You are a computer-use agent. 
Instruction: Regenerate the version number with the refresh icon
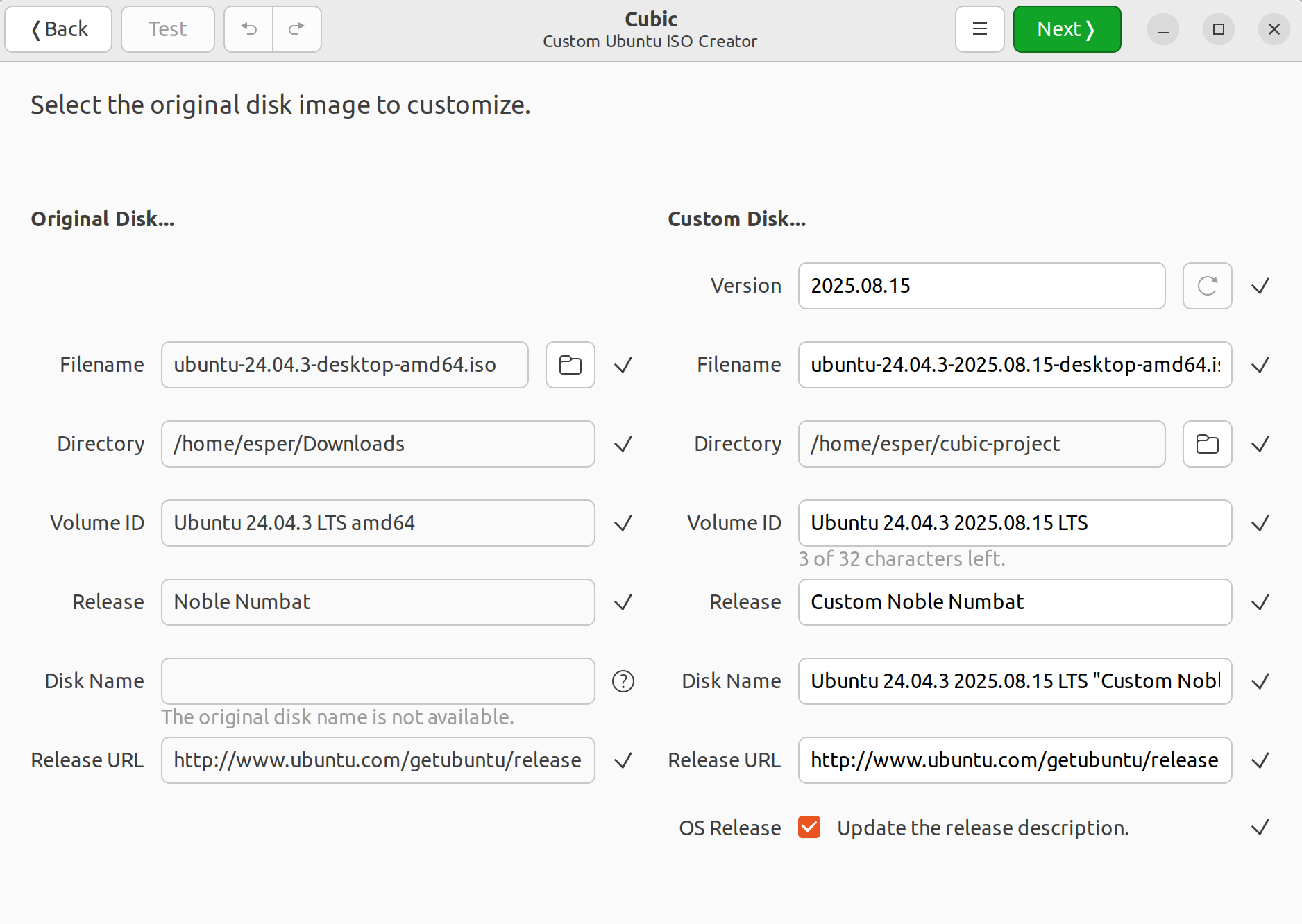coord(1207,285)
